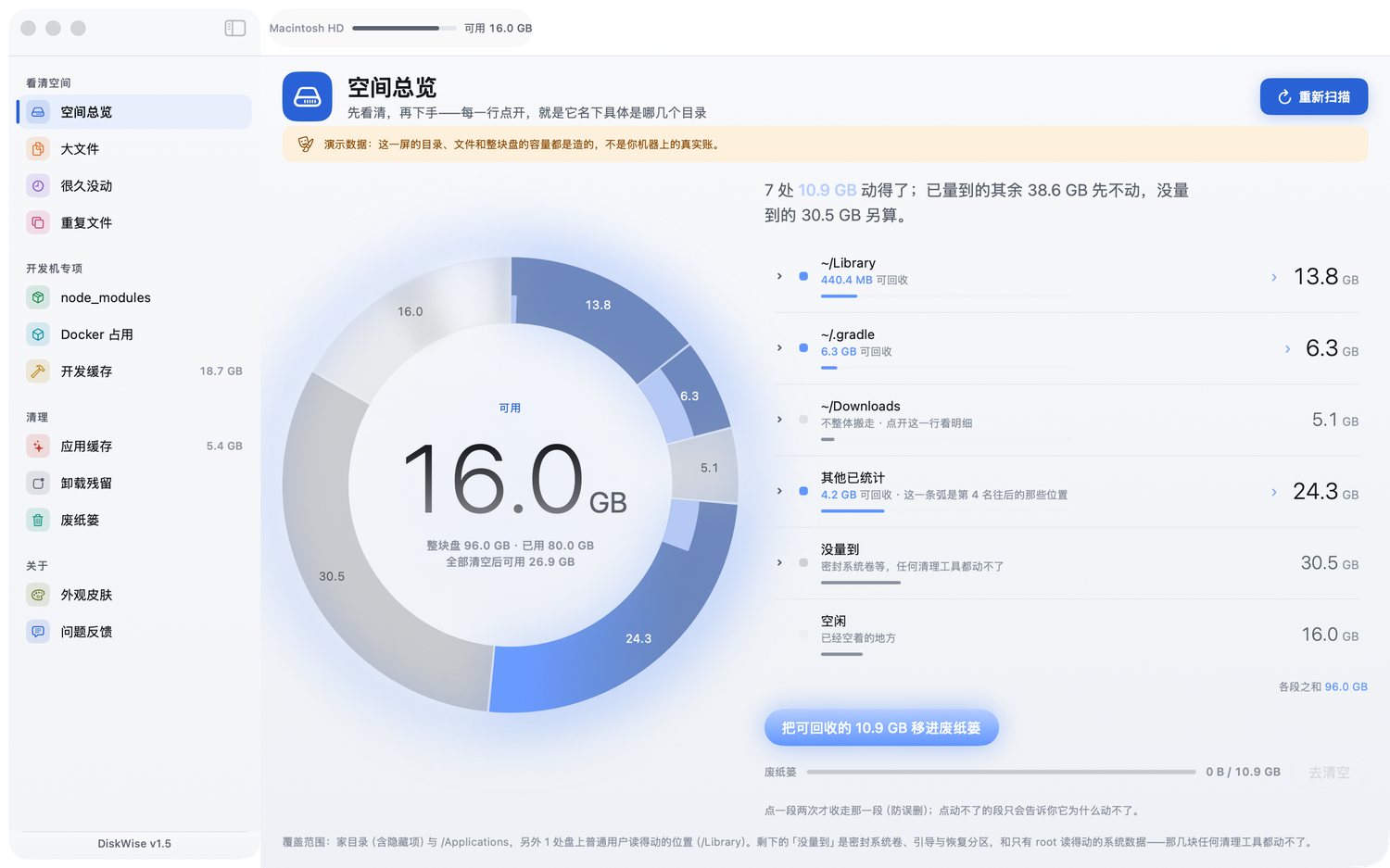Open details arrow beside 6.3 GB

(x=1287, y=348)
